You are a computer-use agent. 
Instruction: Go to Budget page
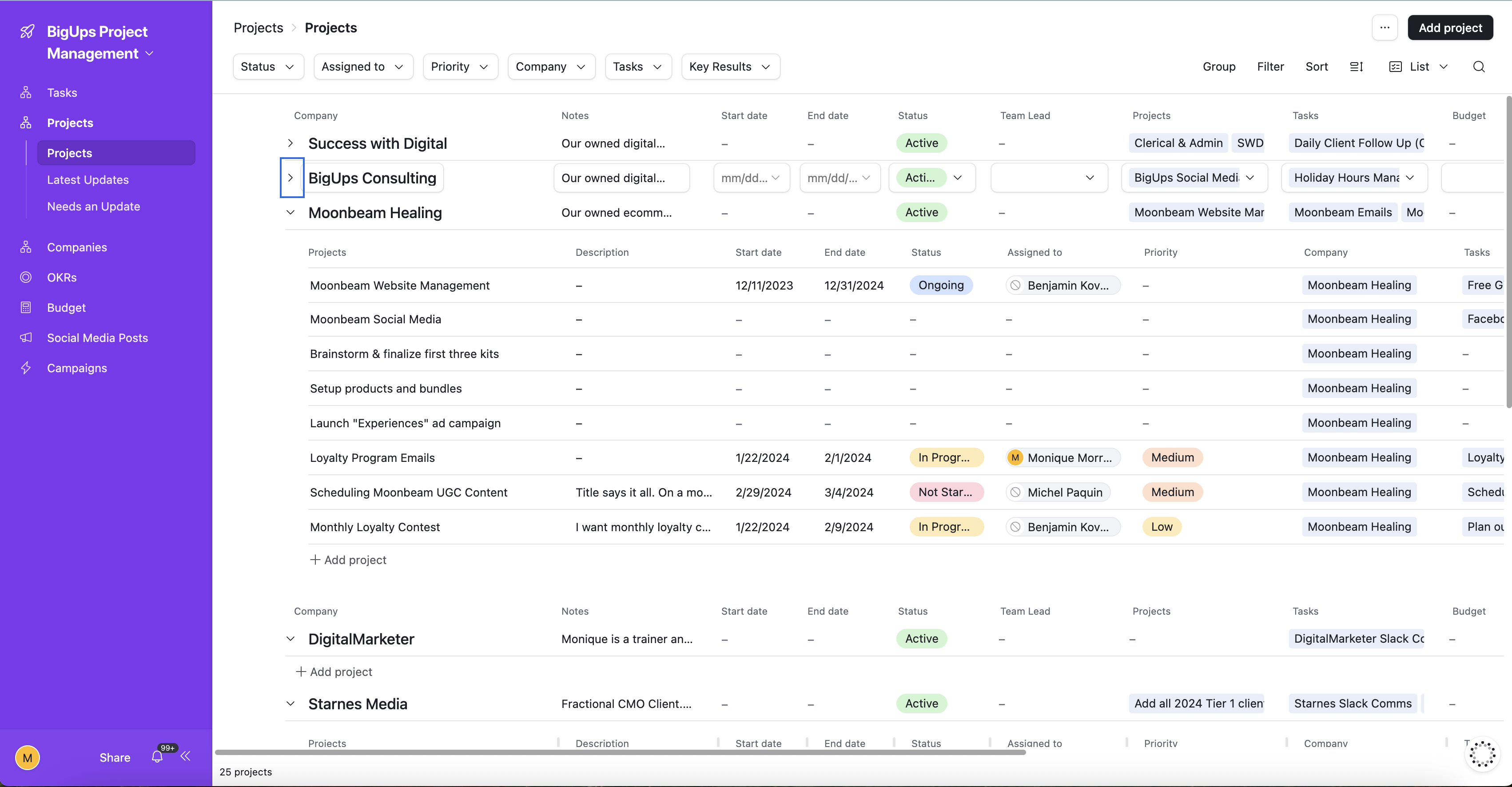(x=66, y=307)
